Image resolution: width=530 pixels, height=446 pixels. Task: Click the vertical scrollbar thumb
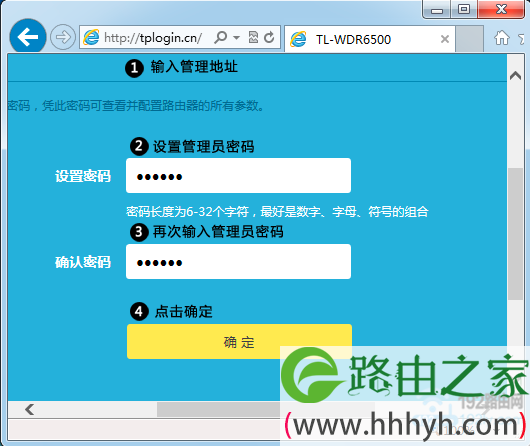[x=515, y=233]
